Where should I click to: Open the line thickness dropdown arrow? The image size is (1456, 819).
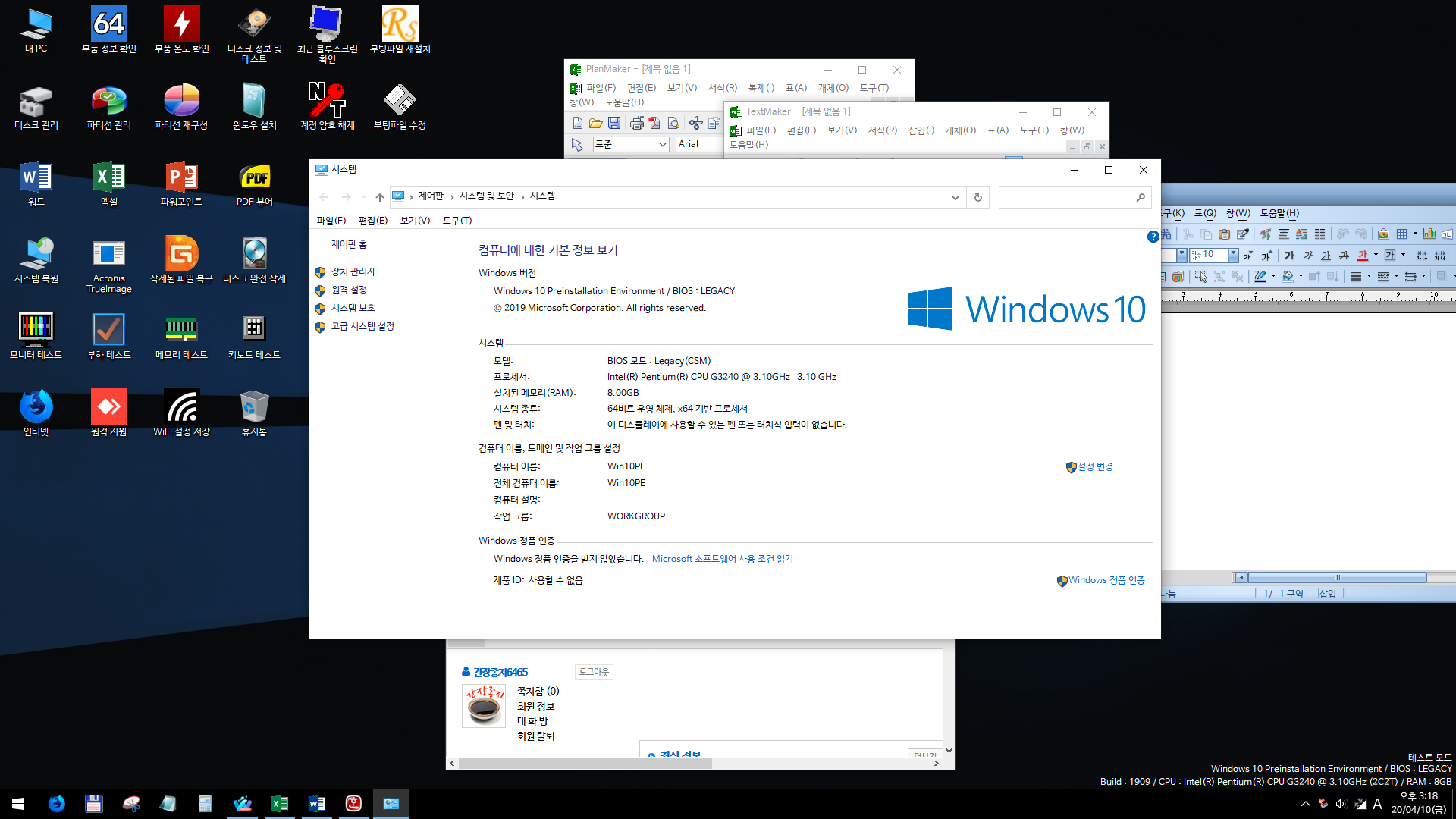[x=1369, y=277]
